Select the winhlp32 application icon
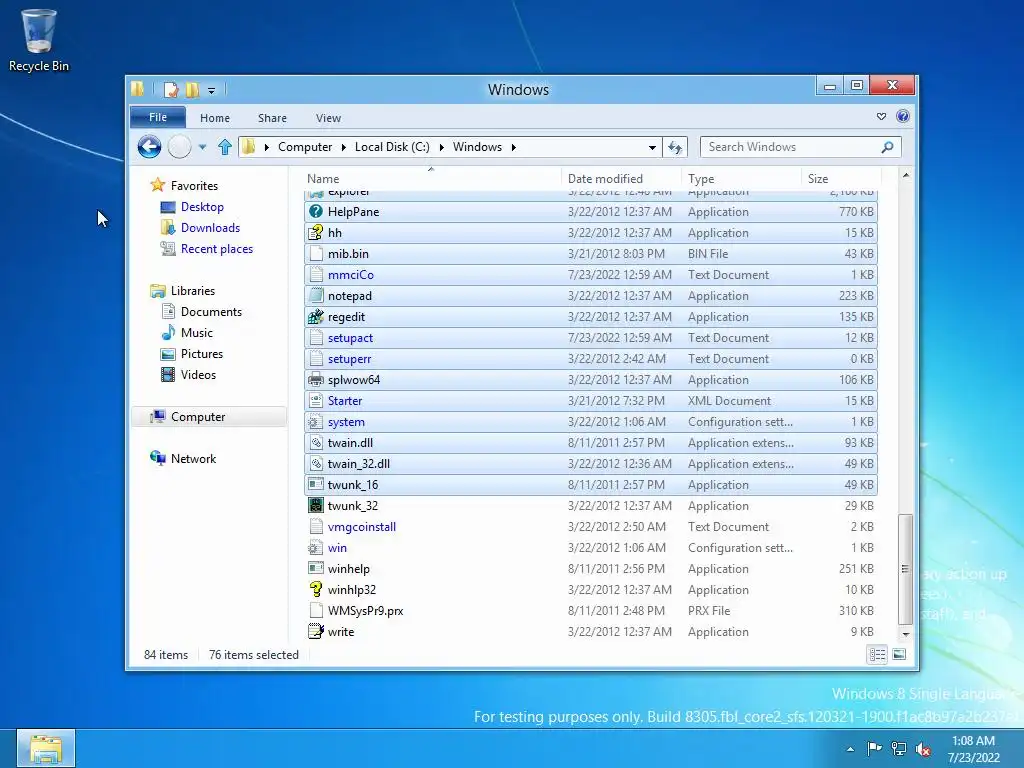This screenshot has height=768, width=1024. point(316,590)
